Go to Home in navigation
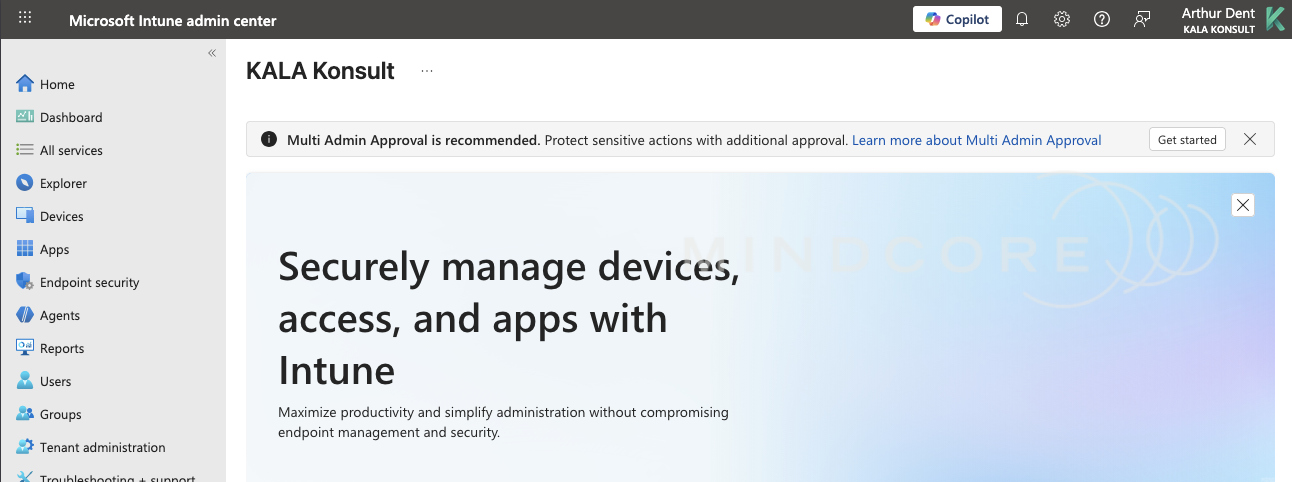 point(57,85)
